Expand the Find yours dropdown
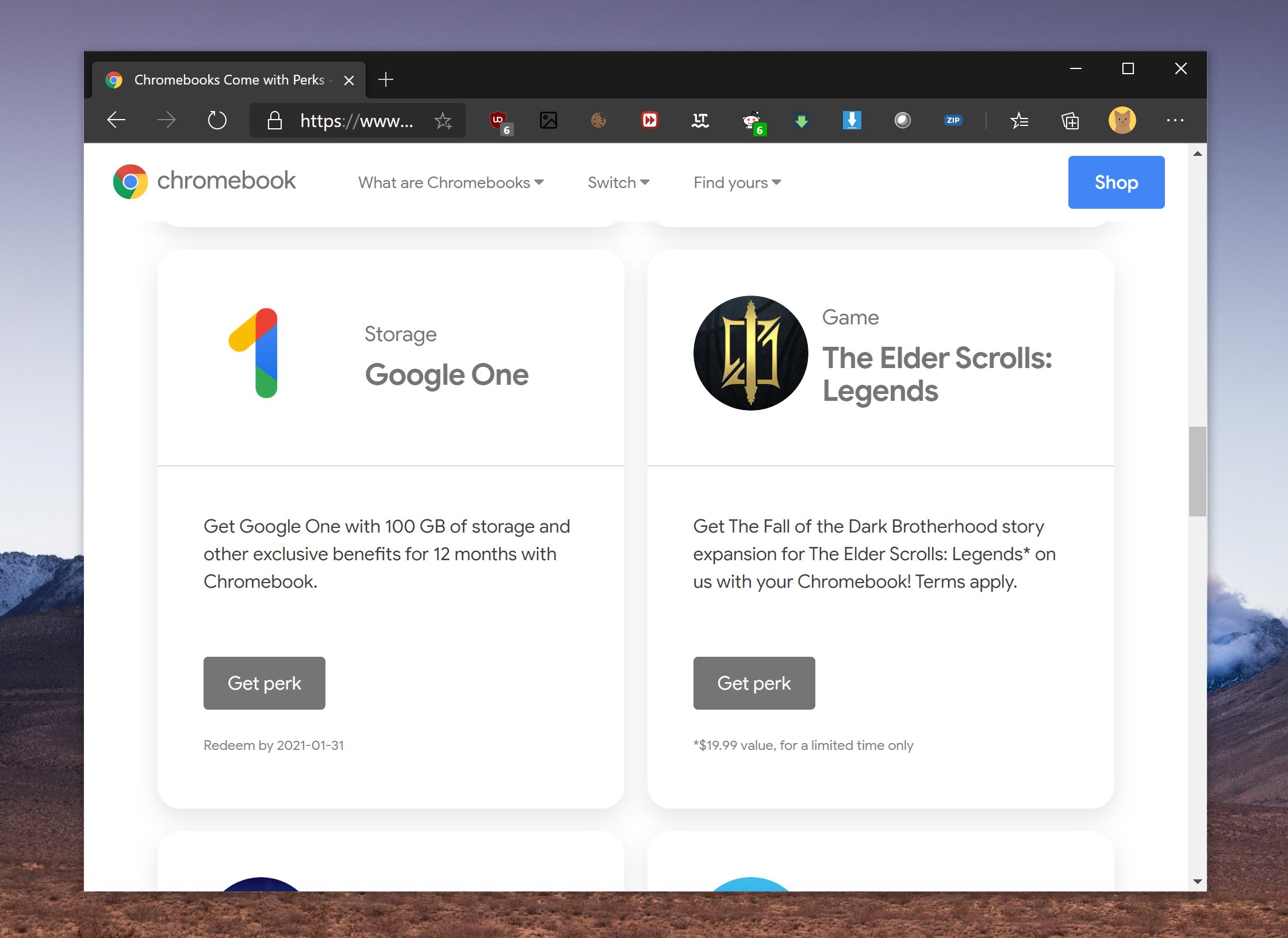The height and width of the screenshot is (938, 1288). 737,182
